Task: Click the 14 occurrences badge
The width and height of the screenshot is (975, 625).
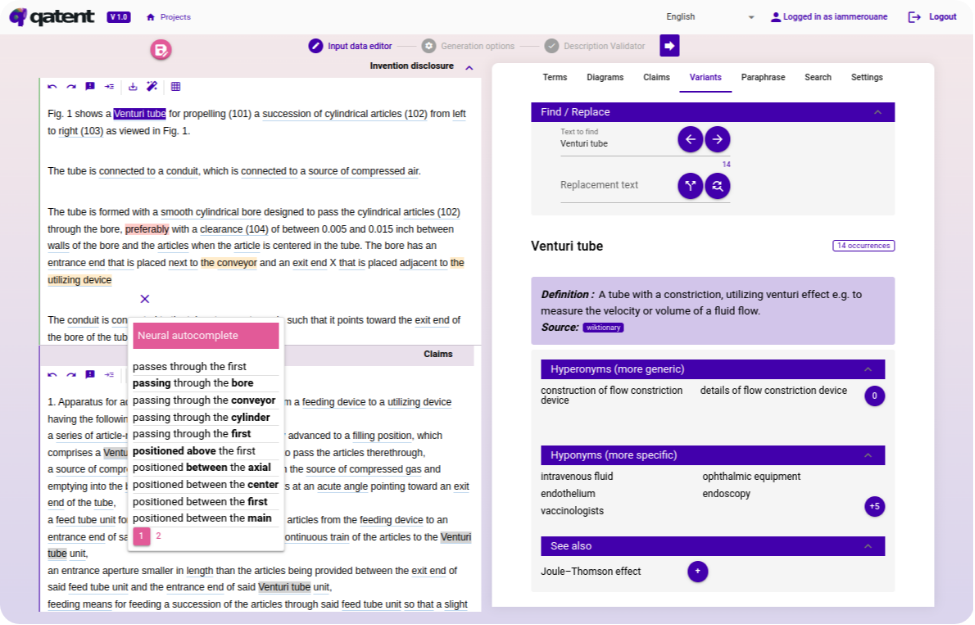Action: [863, 246]
